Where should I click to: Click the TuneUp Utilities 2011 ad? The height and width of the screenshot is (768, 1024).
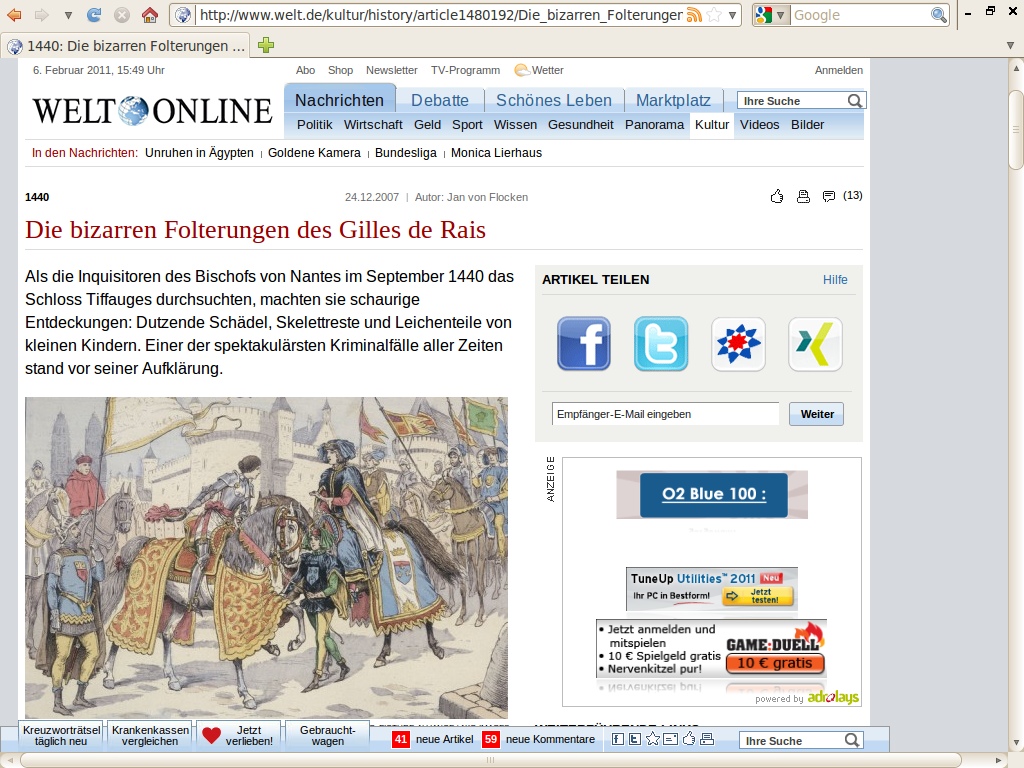coord(712,589)
